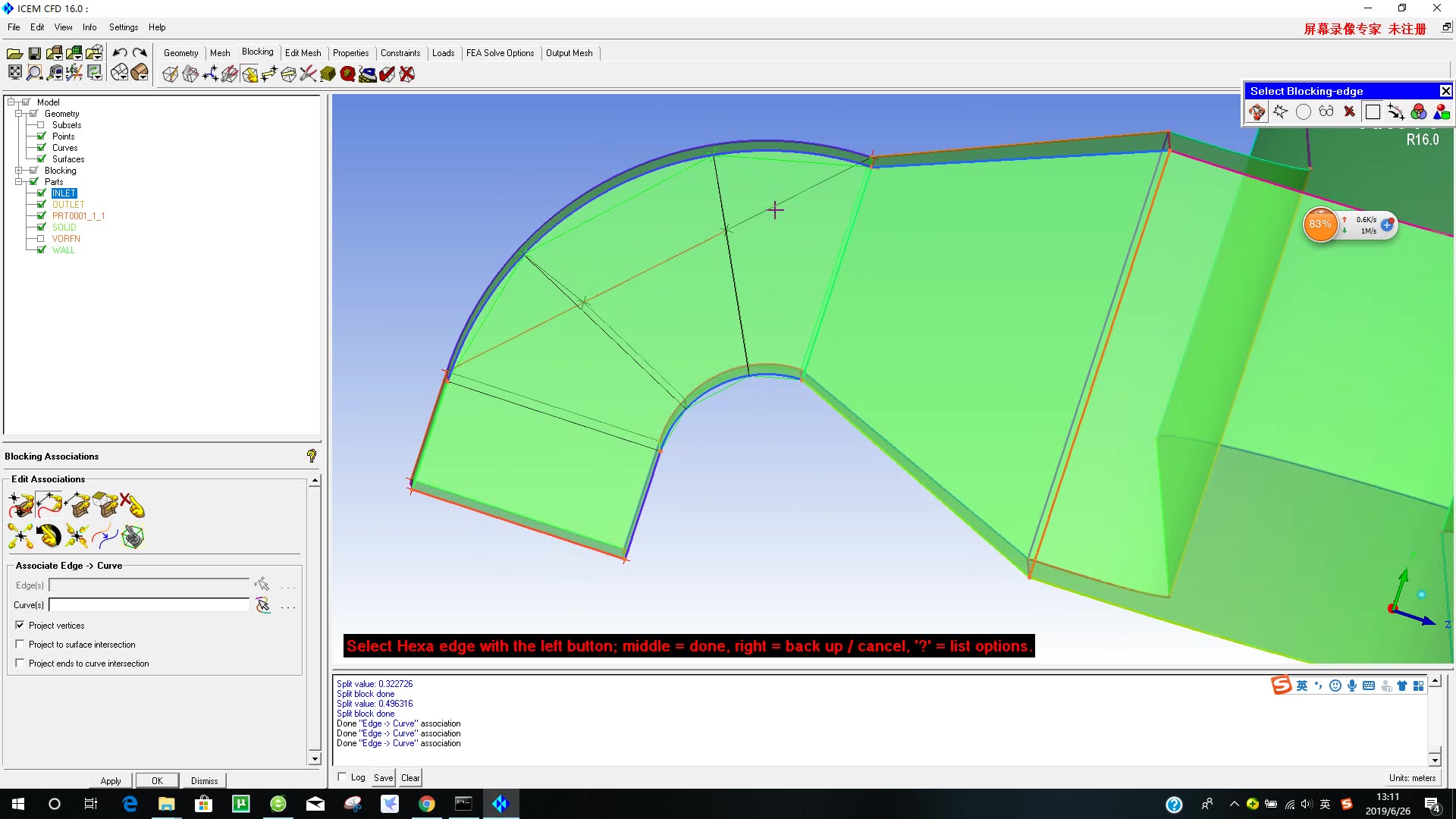This screenshot has width=1456, height=819.
Task: Enable Project to surface intersection
Action: point(20,644)
